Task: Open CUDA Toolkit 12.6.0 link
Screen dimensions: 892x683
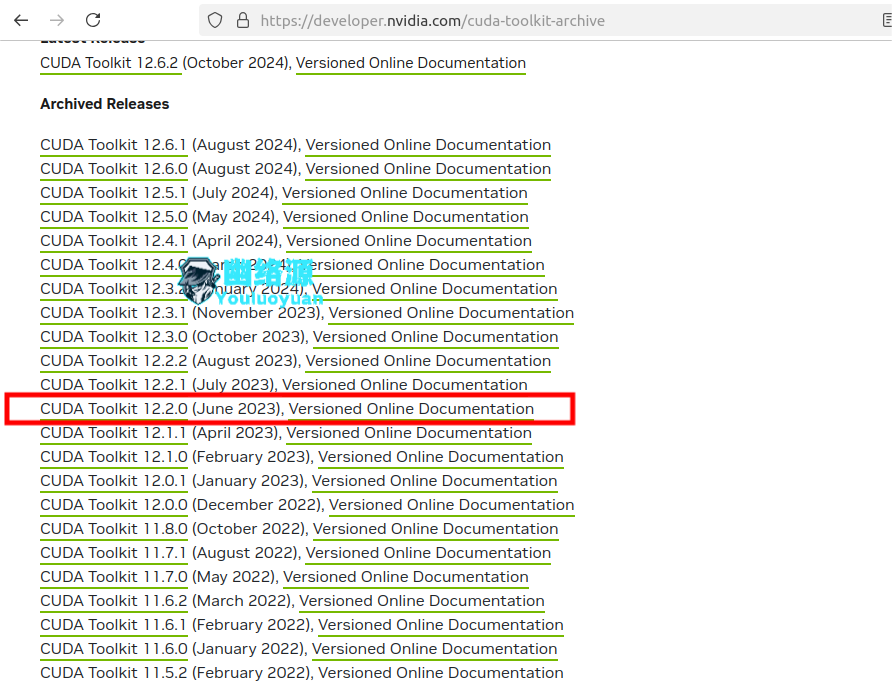Action: pyautogui.click(x=114, y=169)
